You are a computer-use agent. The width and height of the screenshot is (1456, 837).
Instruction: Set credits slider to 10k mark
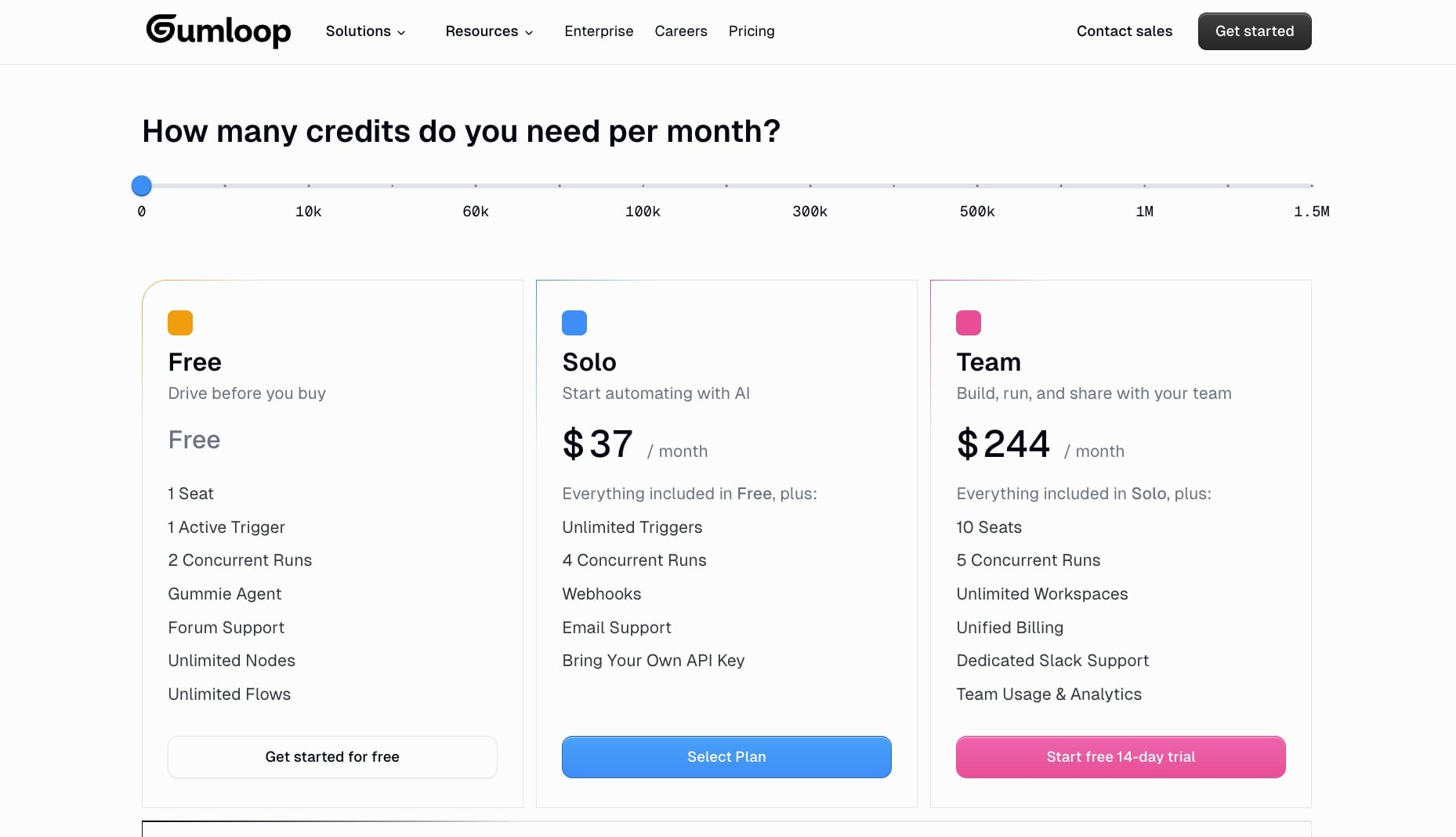[x=309, y=186]
